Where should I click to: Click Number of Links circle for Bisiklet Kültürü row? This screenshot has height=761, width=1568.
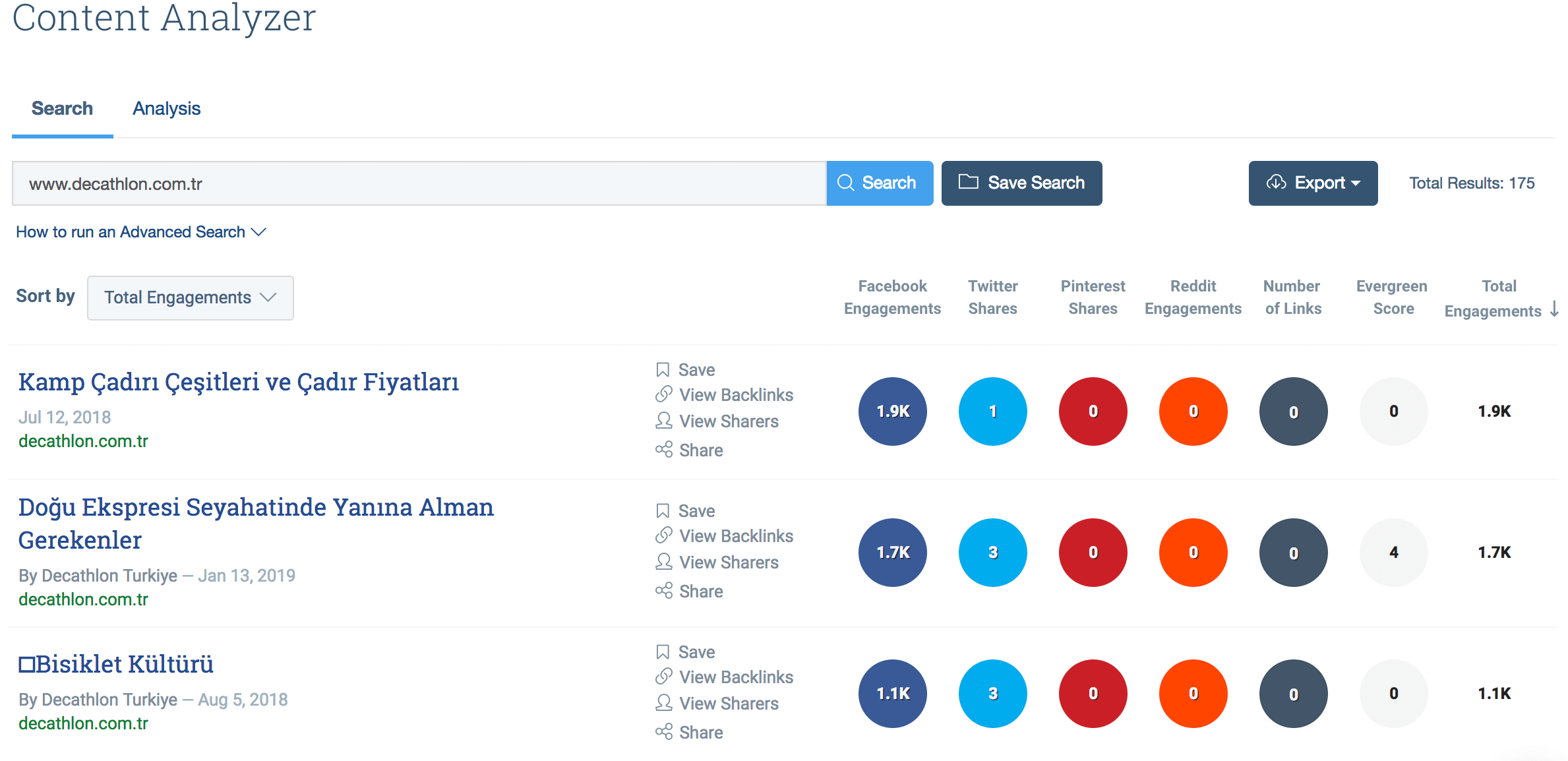1294,694
